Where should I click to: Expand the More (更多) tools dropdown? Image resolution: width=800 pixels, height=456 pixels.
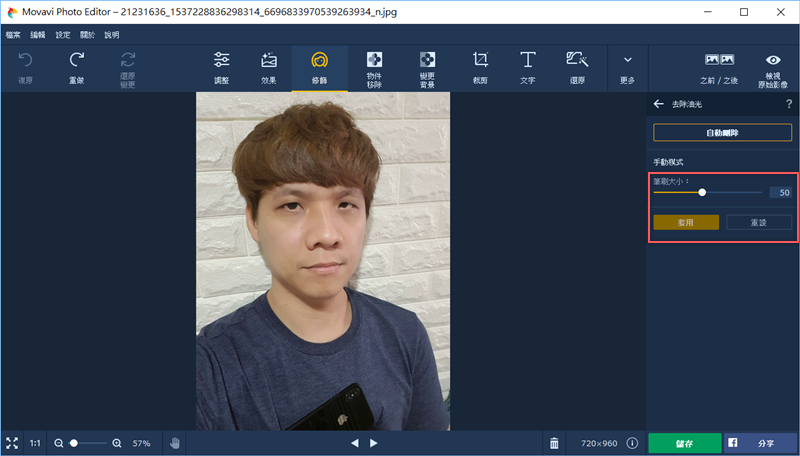(x=628, y=68)
